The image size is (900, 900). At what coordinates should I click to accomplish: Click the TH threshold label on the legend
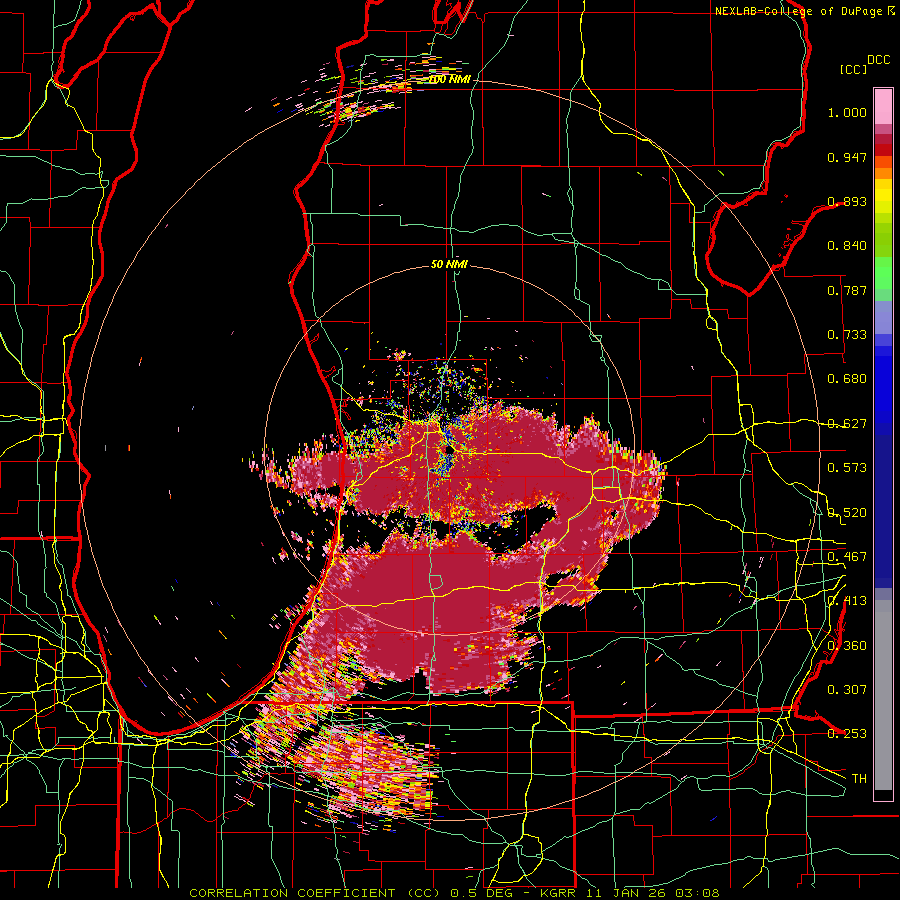[x=859, y=779]
